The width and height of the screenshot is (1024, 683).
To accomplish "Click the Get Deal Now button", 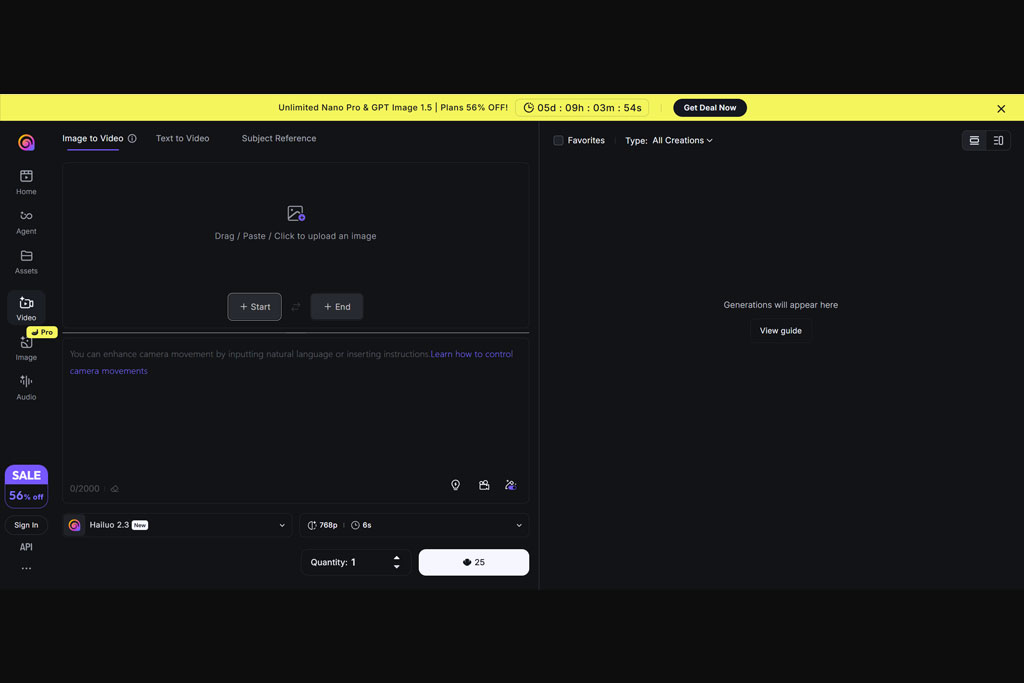I will [x=710, y=108].
